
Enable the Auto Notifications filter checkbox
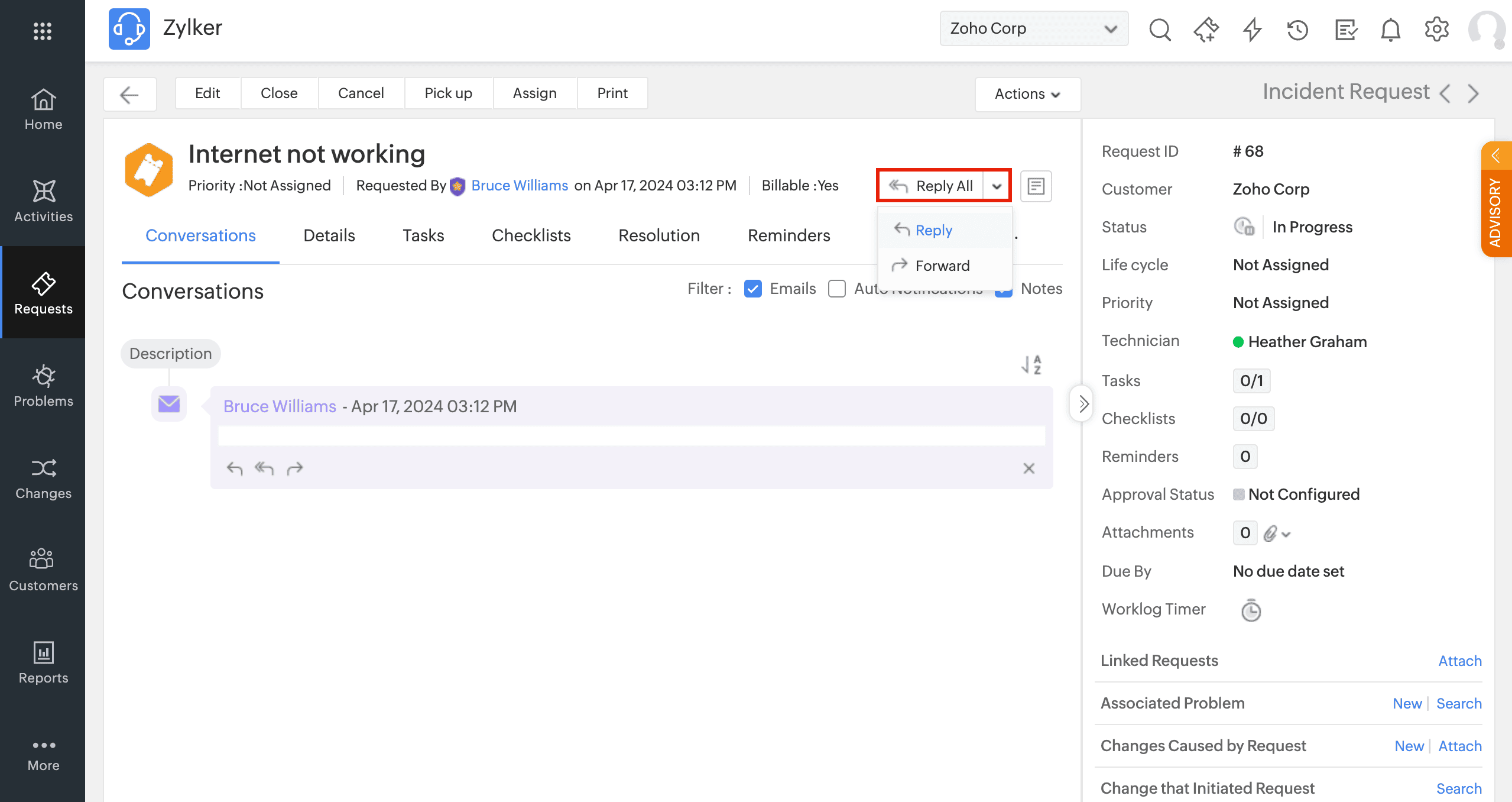click(836, 289)
